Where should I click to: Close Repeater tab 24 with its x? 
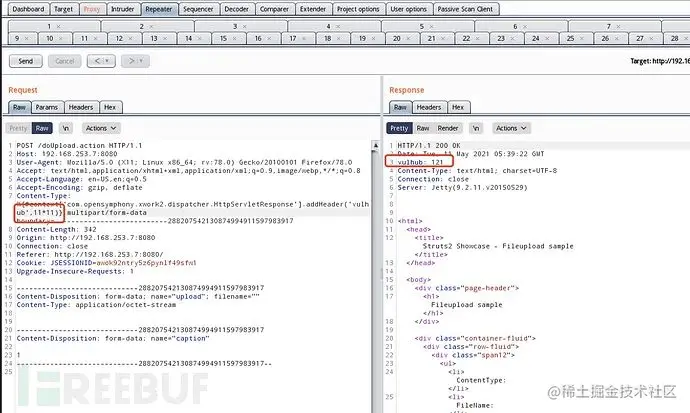point(547,39)
